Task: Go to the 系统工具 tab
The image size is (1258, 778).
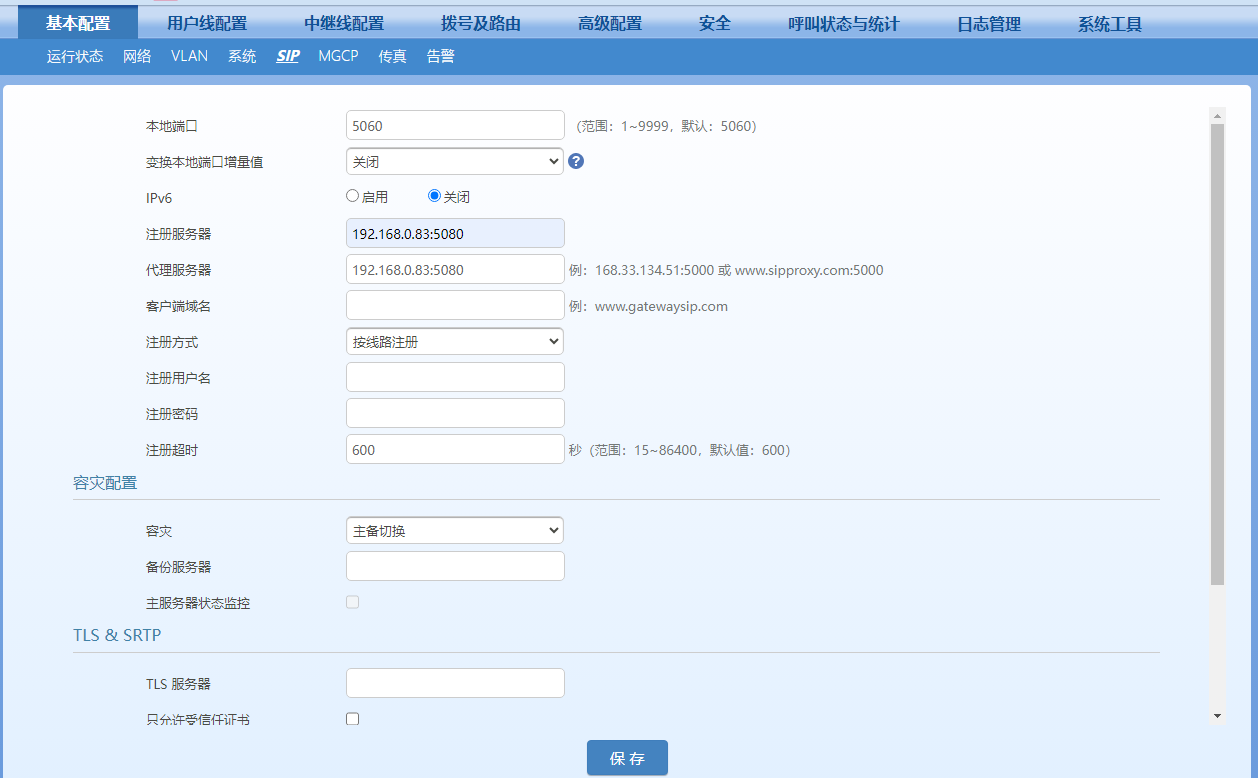Action: (1109, 24)
